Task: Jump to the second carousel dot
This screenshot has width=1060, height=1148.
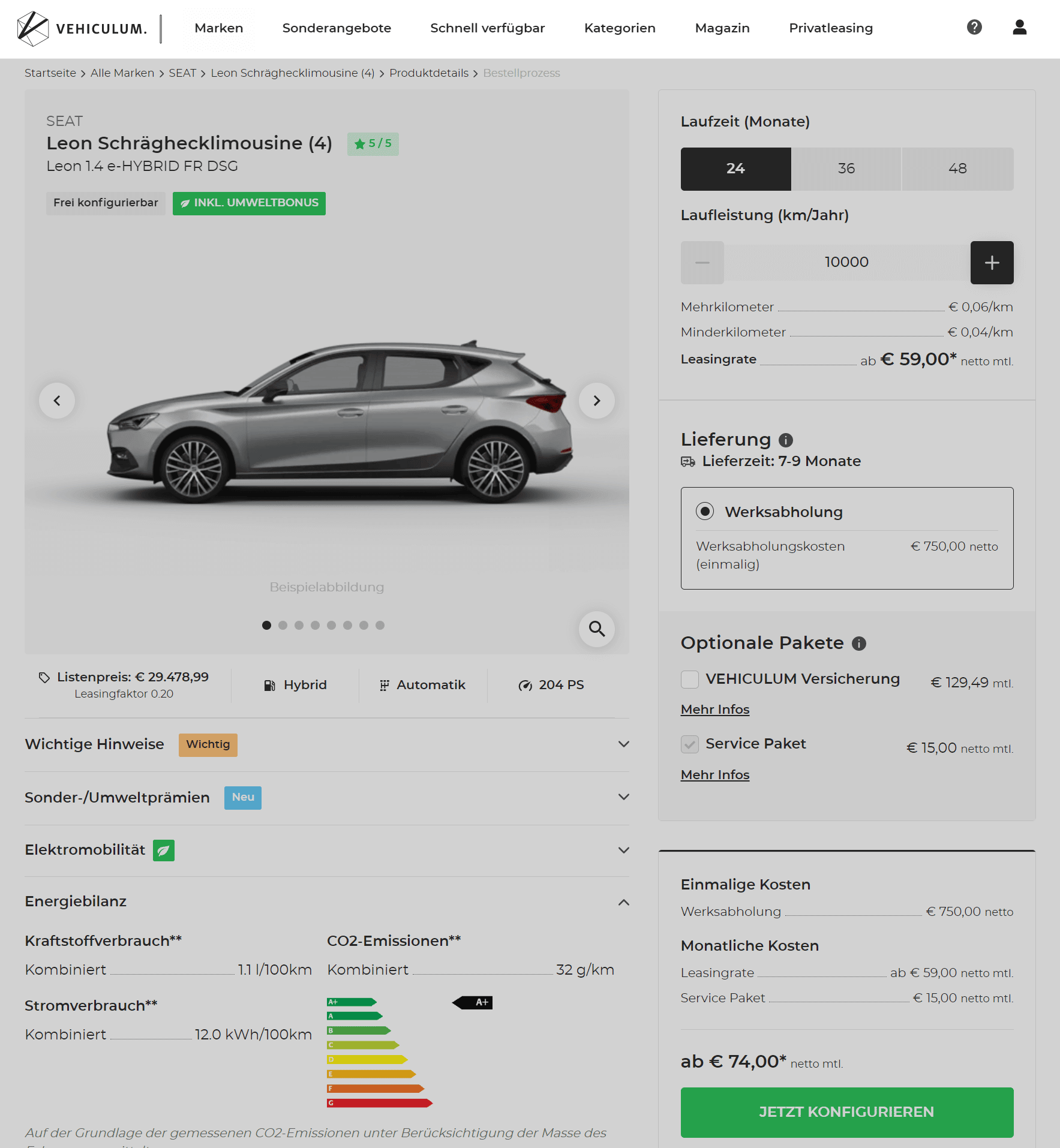Action: pyautogui.click(x=283, y=626)
